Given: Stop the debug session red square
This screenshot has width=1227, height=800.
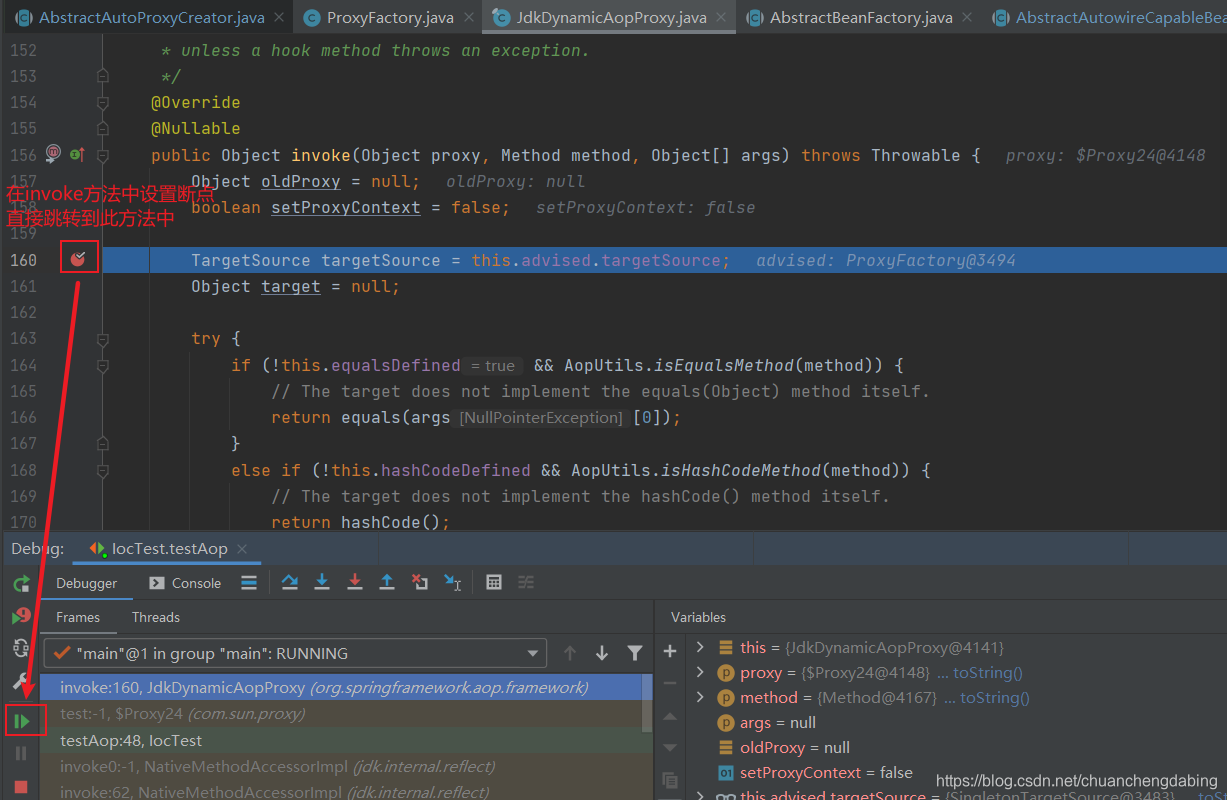Looking at the screenshot, I should click(21, 787).
